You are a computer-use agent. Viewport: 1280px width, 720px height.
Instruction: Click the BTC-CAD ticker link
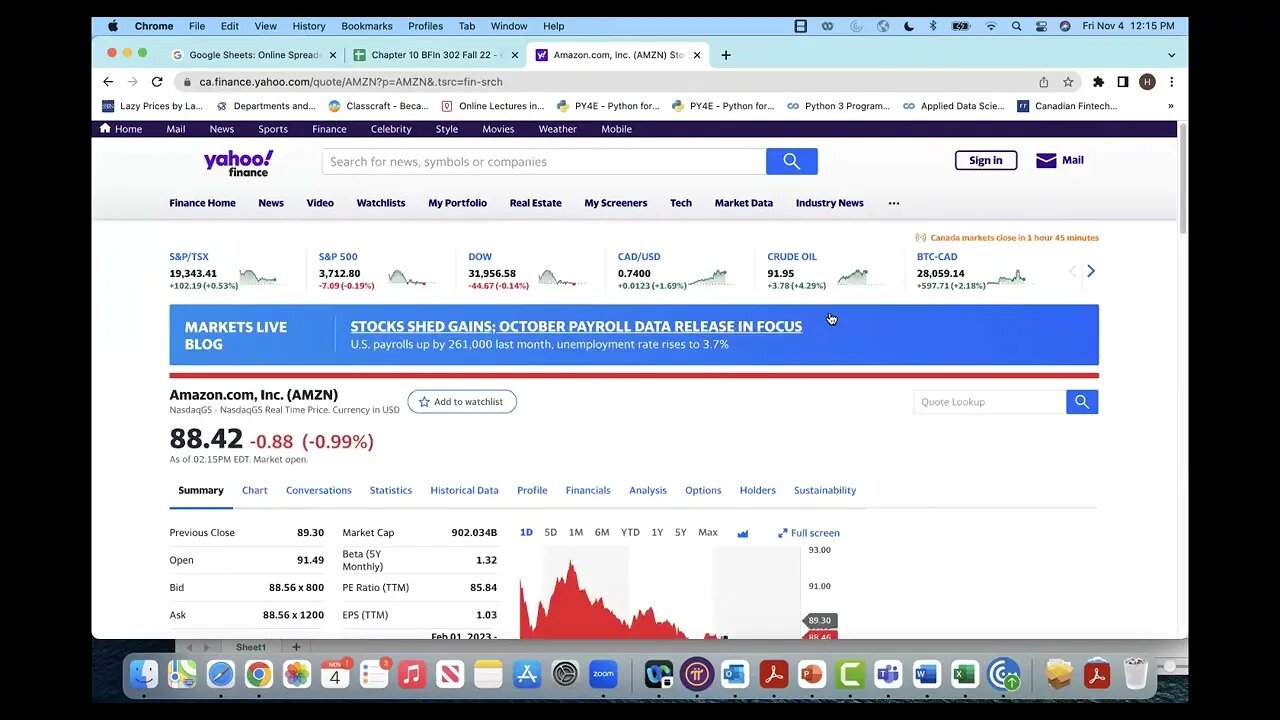tap(937, 257)
